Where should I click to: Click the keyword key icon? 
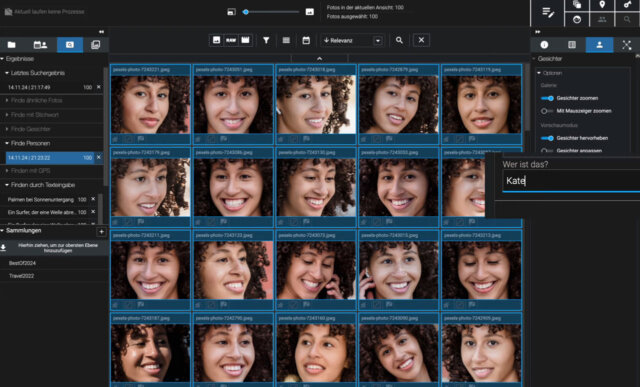[x=627, y=5]
